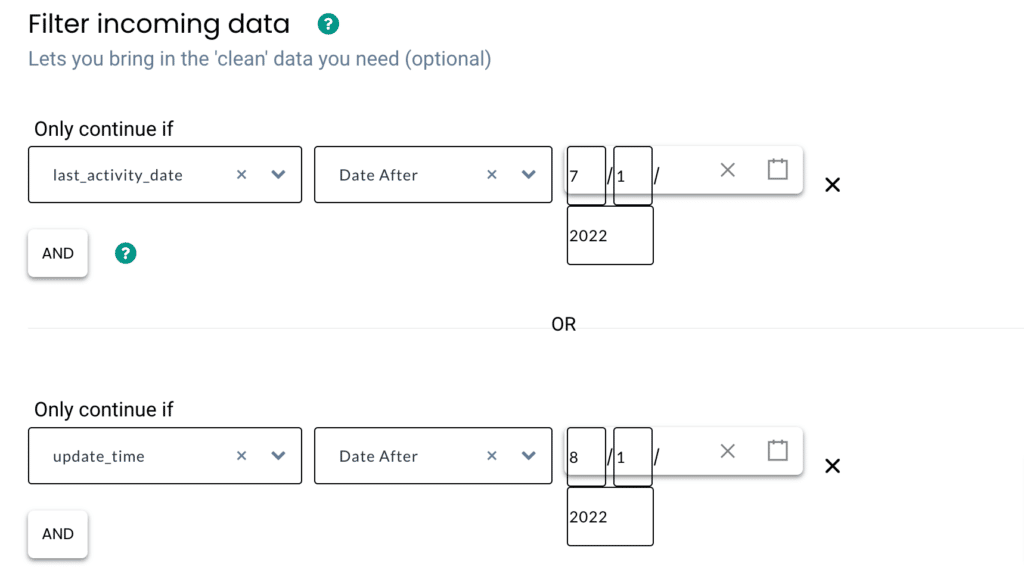The image size is (1024, 585).
Task: Clear the date value in update_time row
Action: (728, 451)
